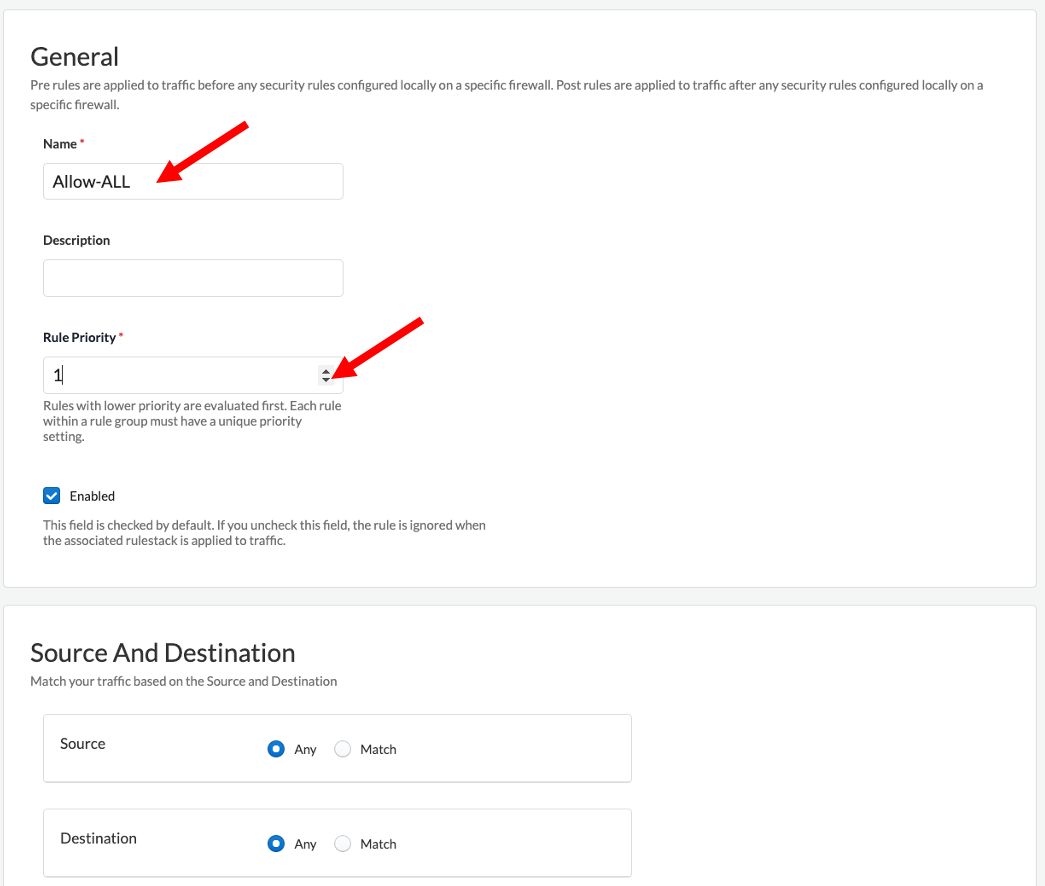
Task: Click the 'Pre rules are applied' description text
Action: 507,95
